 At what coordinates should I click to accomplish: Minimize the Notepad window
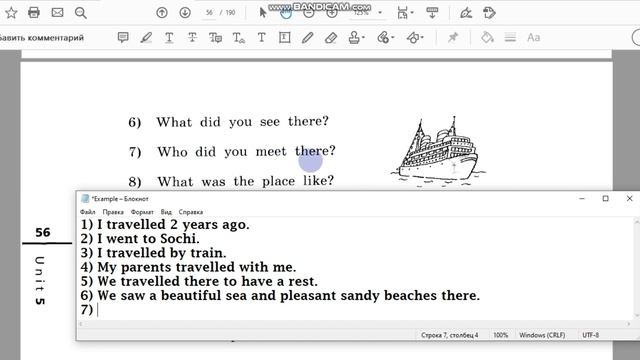coord(582,199)
